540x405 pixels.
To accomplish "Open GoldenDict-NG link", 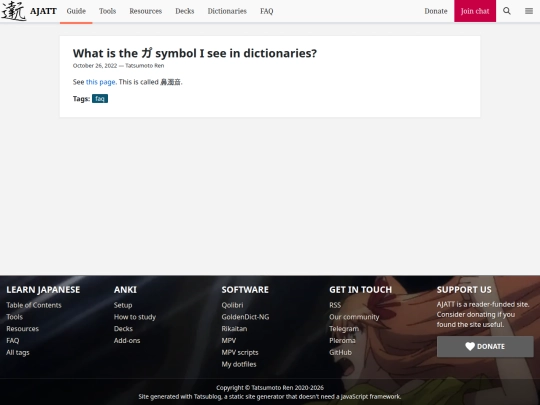I will pos(245,317).
